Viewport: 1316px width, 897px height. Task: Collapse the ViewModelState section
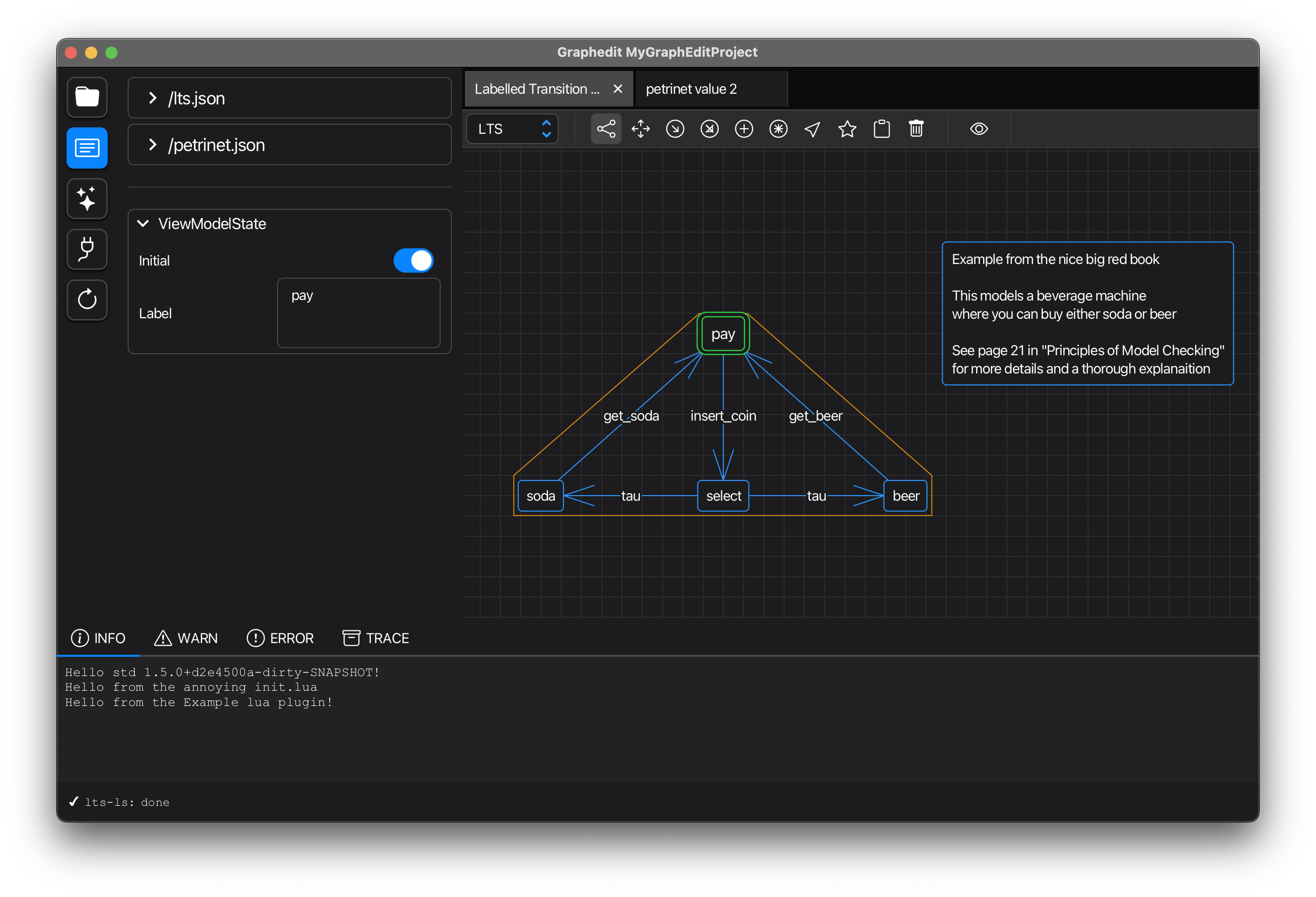143,224
